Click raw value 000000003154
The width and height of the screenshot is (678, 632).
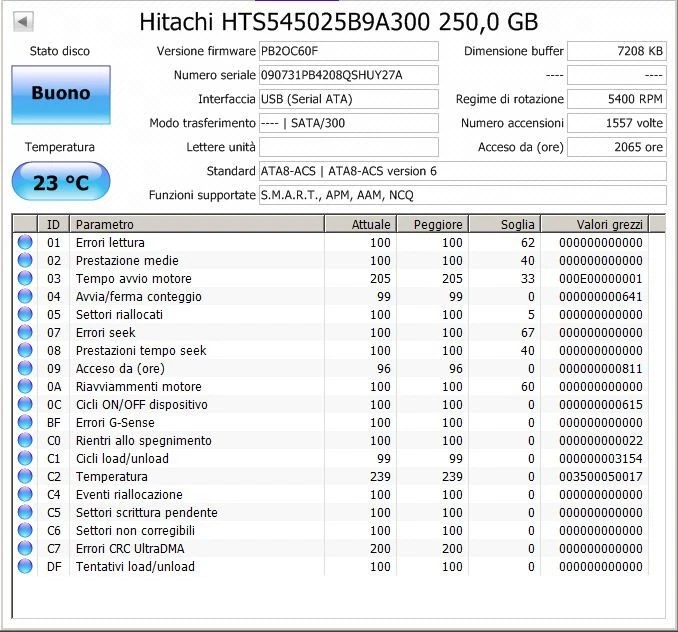coord(601,458)
